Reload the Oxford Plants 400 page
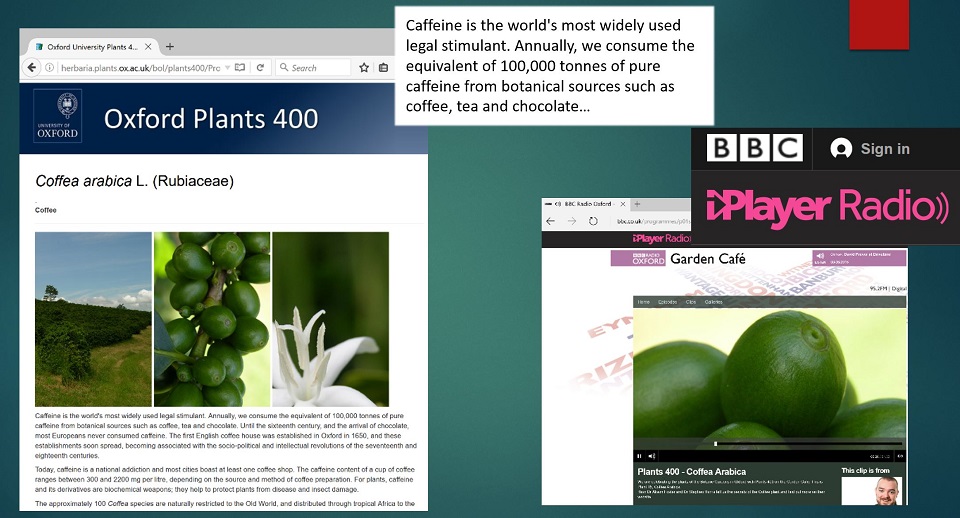960x518 pixels. click(x=260, y=67)
